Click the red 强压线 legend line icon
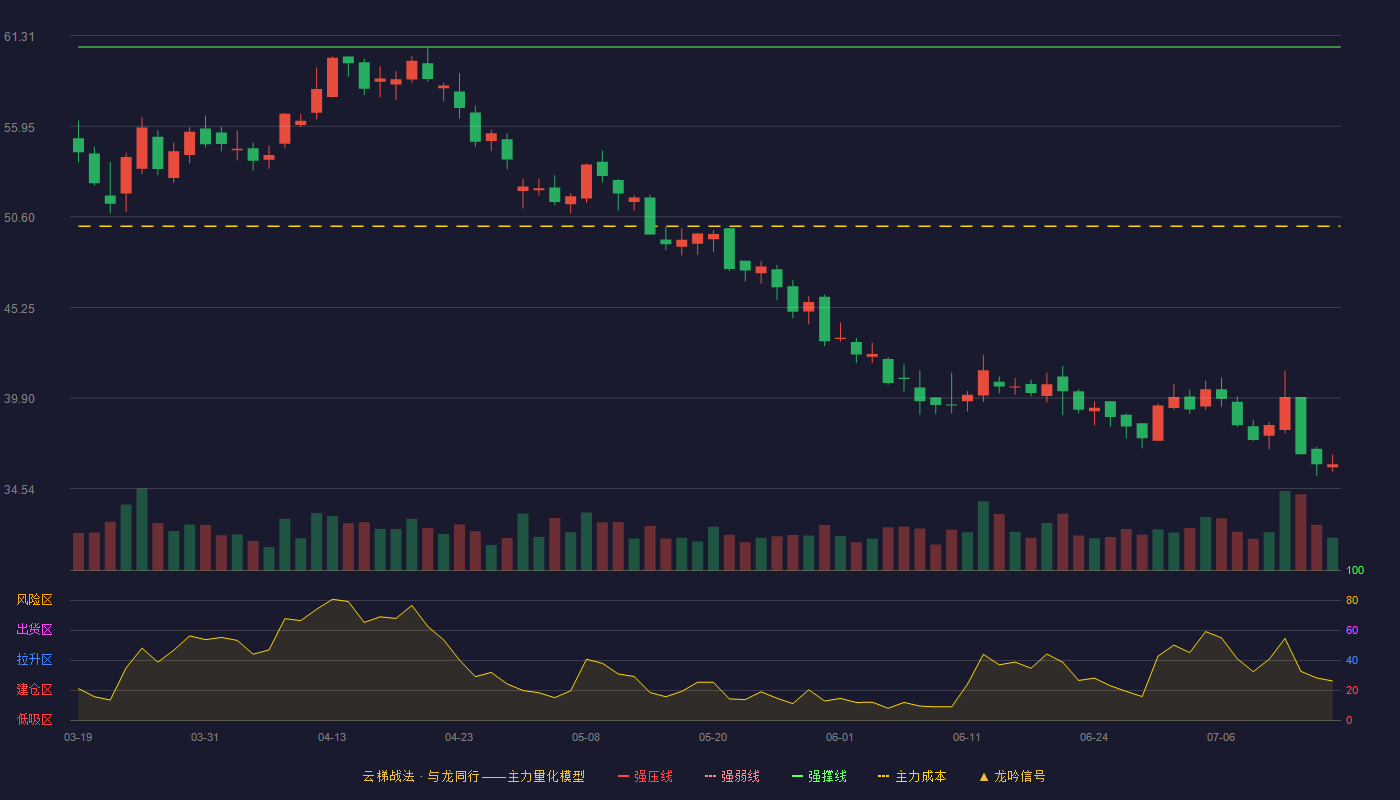Image resolution: width=1400 pixels, height=800 pixels. [x=623, y=776]
